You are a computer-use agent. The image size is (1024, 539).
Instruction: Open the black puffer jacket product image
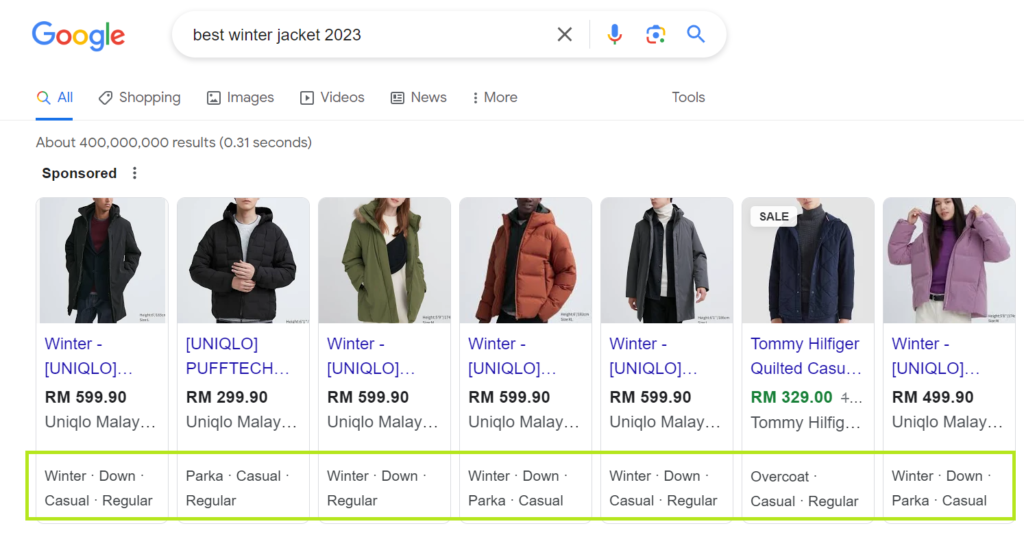244,261
